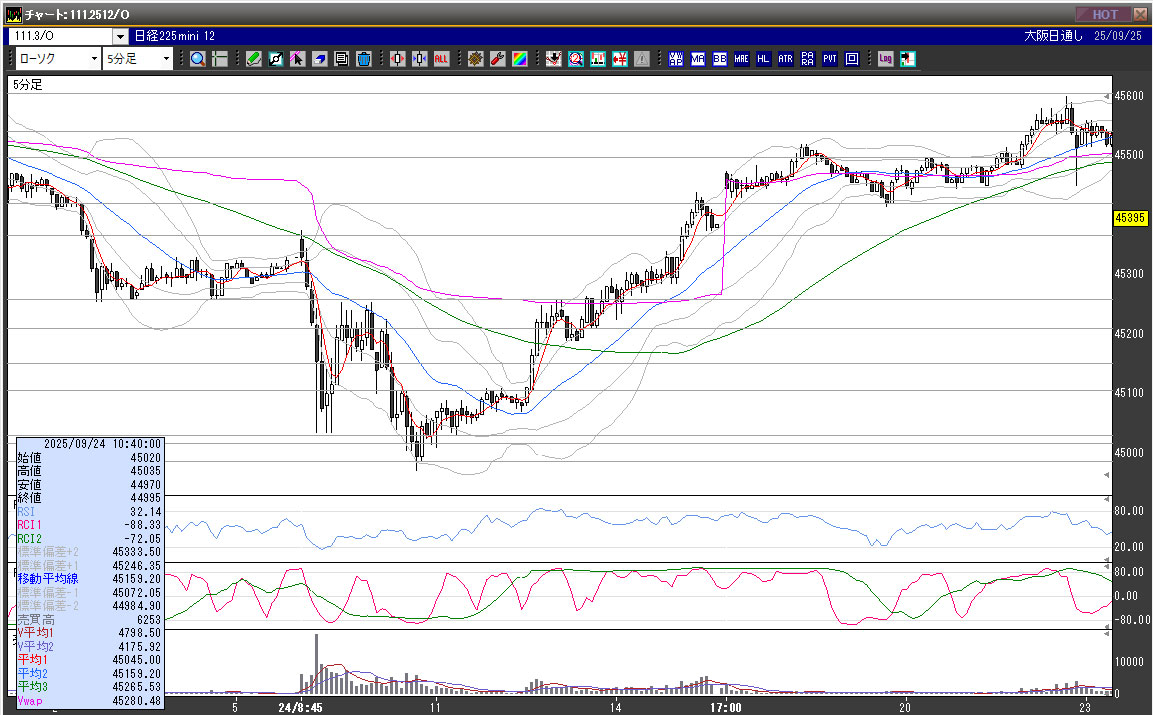
Task: Toggle the HL indicator button
Action: [763, 59]
